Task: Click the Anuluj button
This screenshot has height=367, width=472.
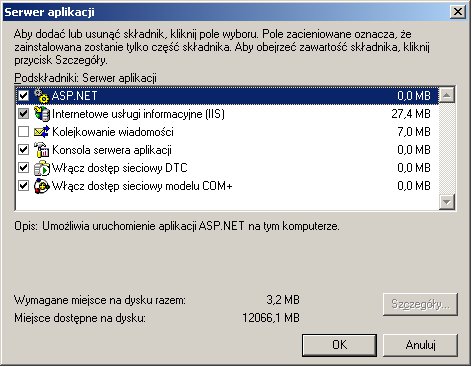Action: pyautogui.click(x=420, y=345)
